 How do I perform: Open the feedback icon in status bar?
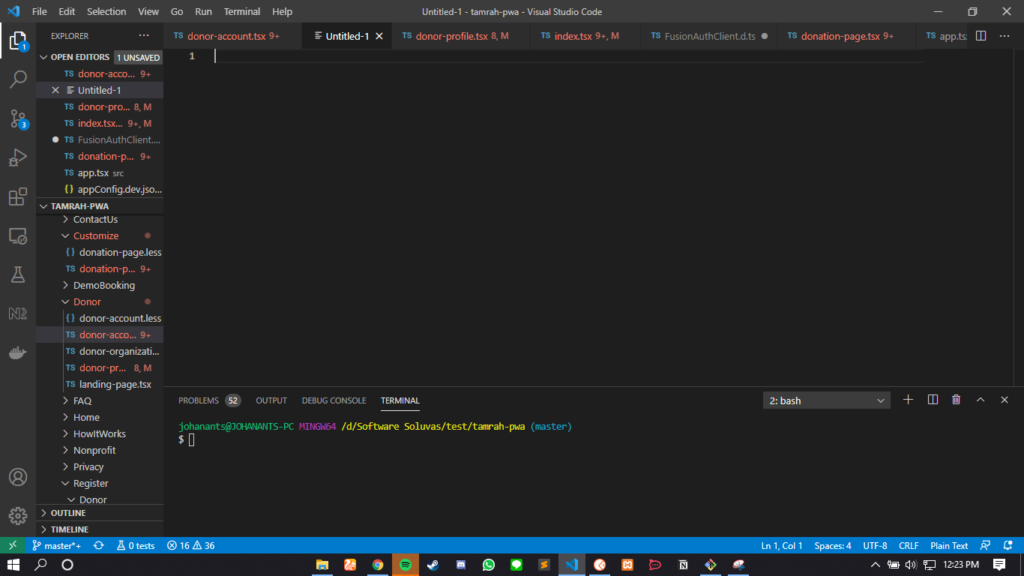click(x=985, y=545)
